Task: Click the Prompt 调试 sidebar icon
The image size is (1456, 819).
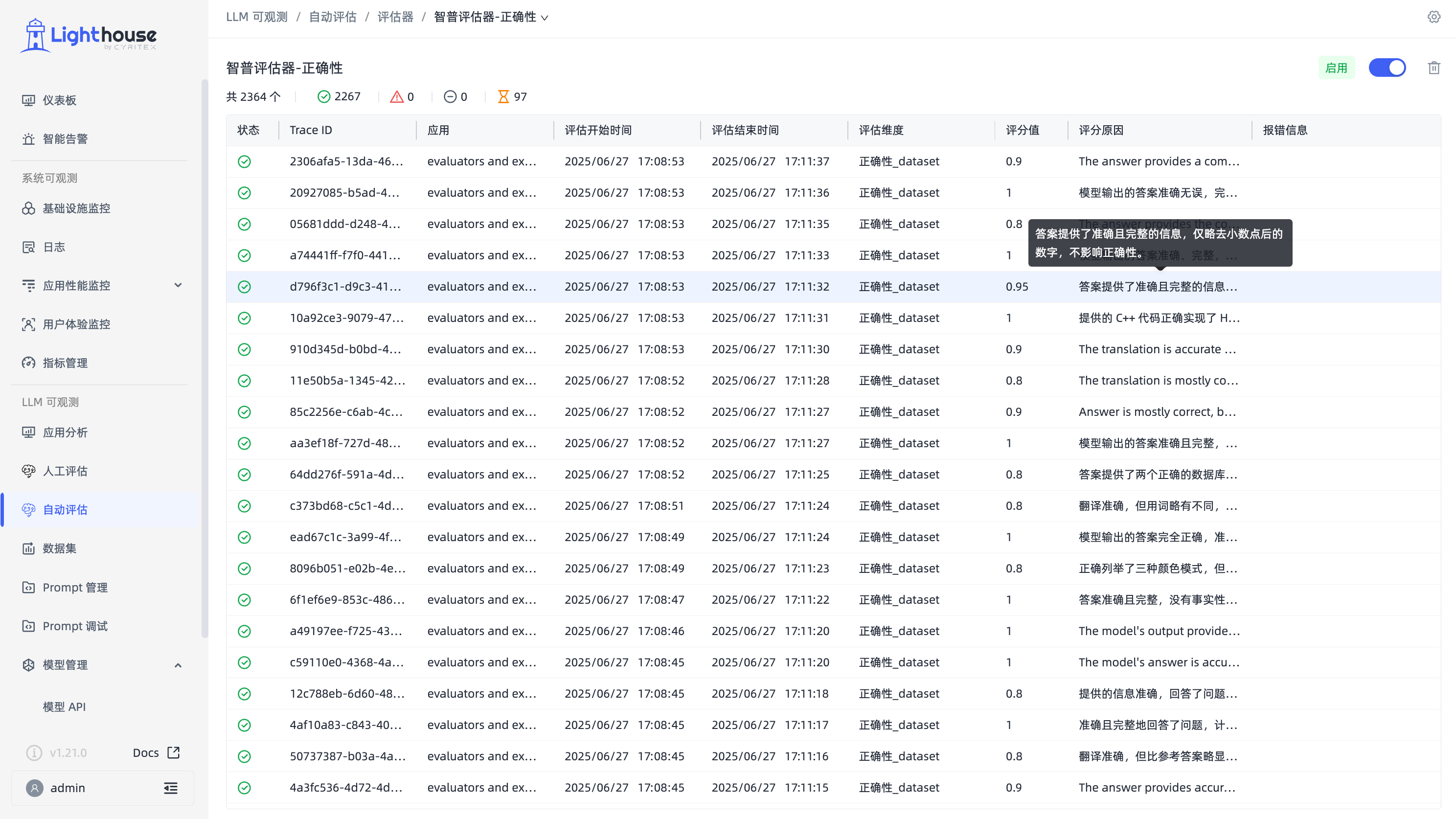Action: [x=28, y=626]
